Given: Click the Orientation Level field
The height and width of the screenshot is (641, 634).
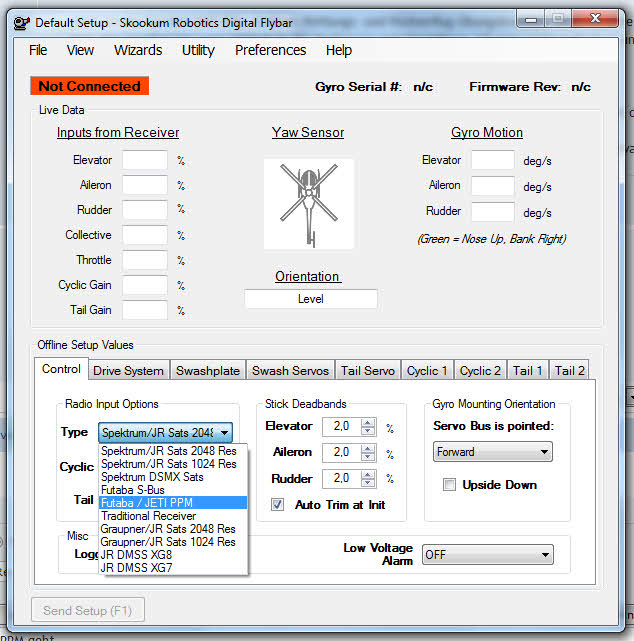Looking at the screenshot, I should [311, 299].
